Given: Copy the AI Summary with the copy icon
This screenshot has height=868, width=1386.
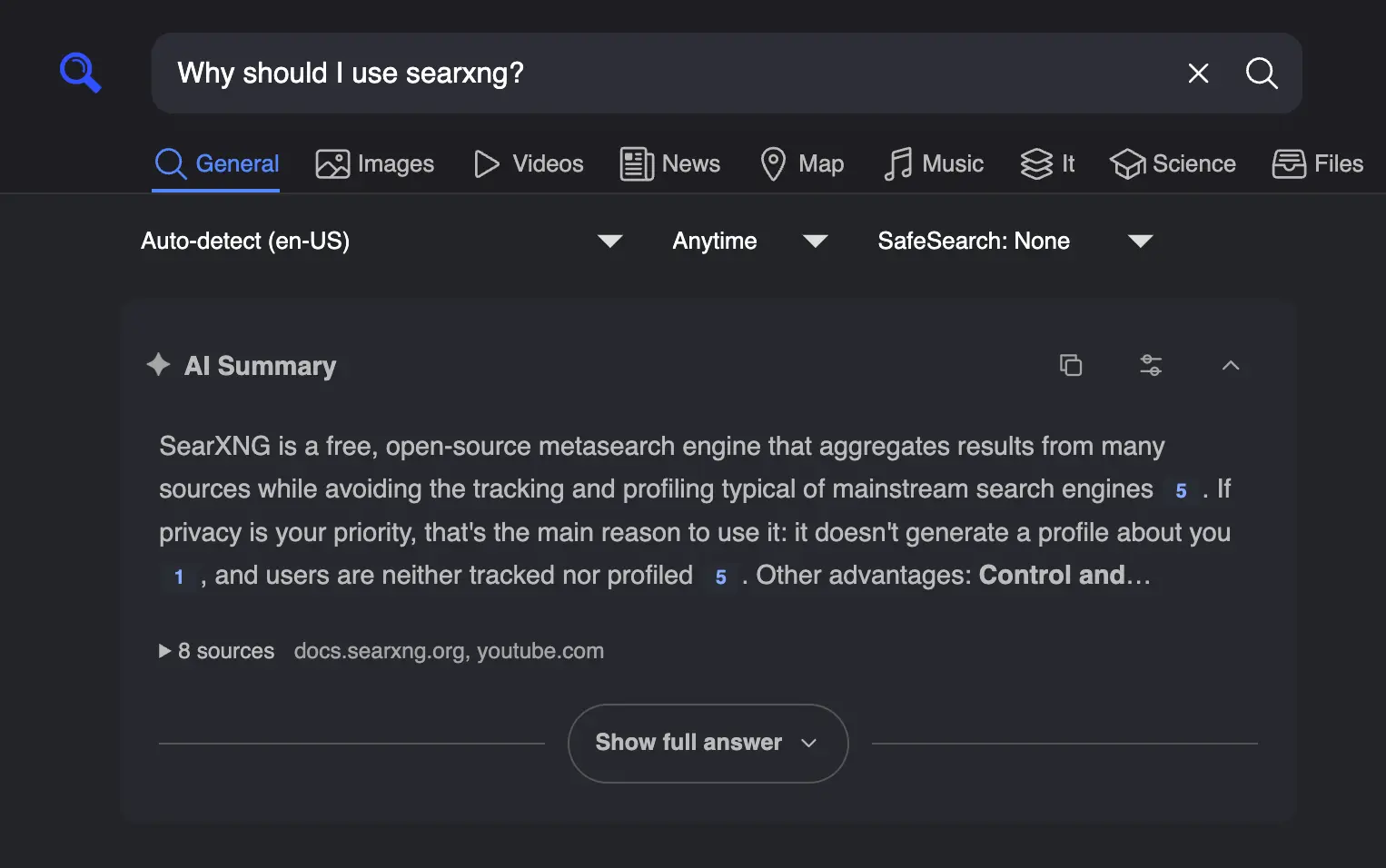Looking at the screenshot, I should click(x=1071, y=365).
